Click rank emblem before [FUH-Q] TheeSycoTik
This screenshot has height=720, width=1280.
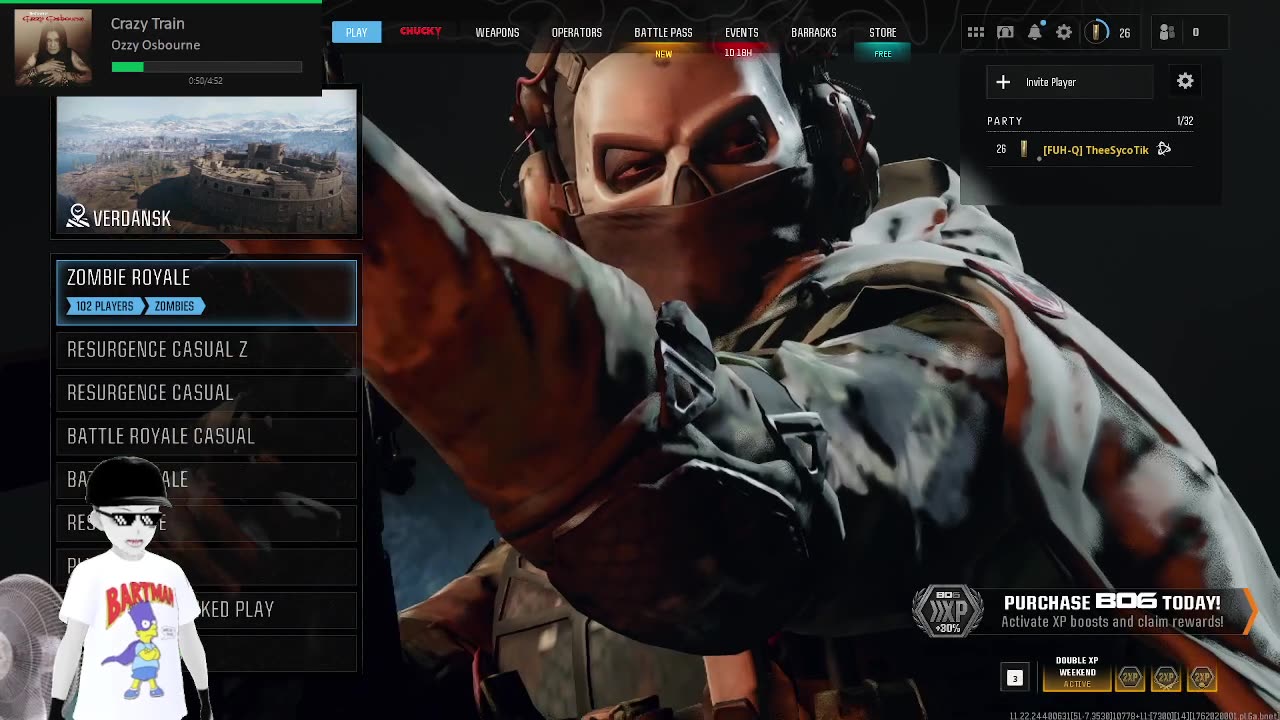coord(1023,149)
